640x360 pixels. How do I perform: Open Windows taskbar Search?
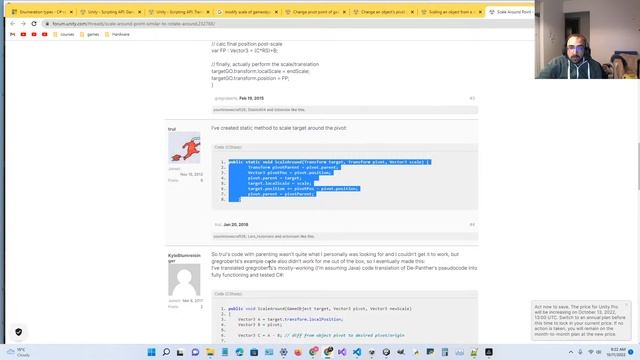pyautogui.click(x=166, y=352)
